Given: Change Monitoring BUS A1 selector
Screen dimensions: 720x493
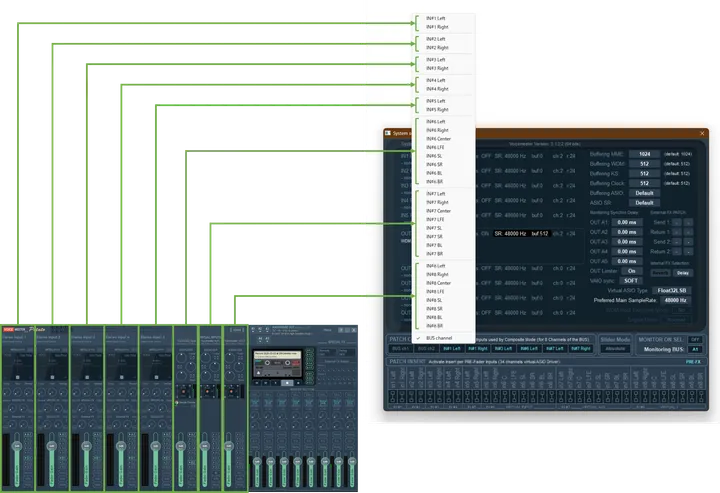Looking at the screenshot, I should click(695, 349).
